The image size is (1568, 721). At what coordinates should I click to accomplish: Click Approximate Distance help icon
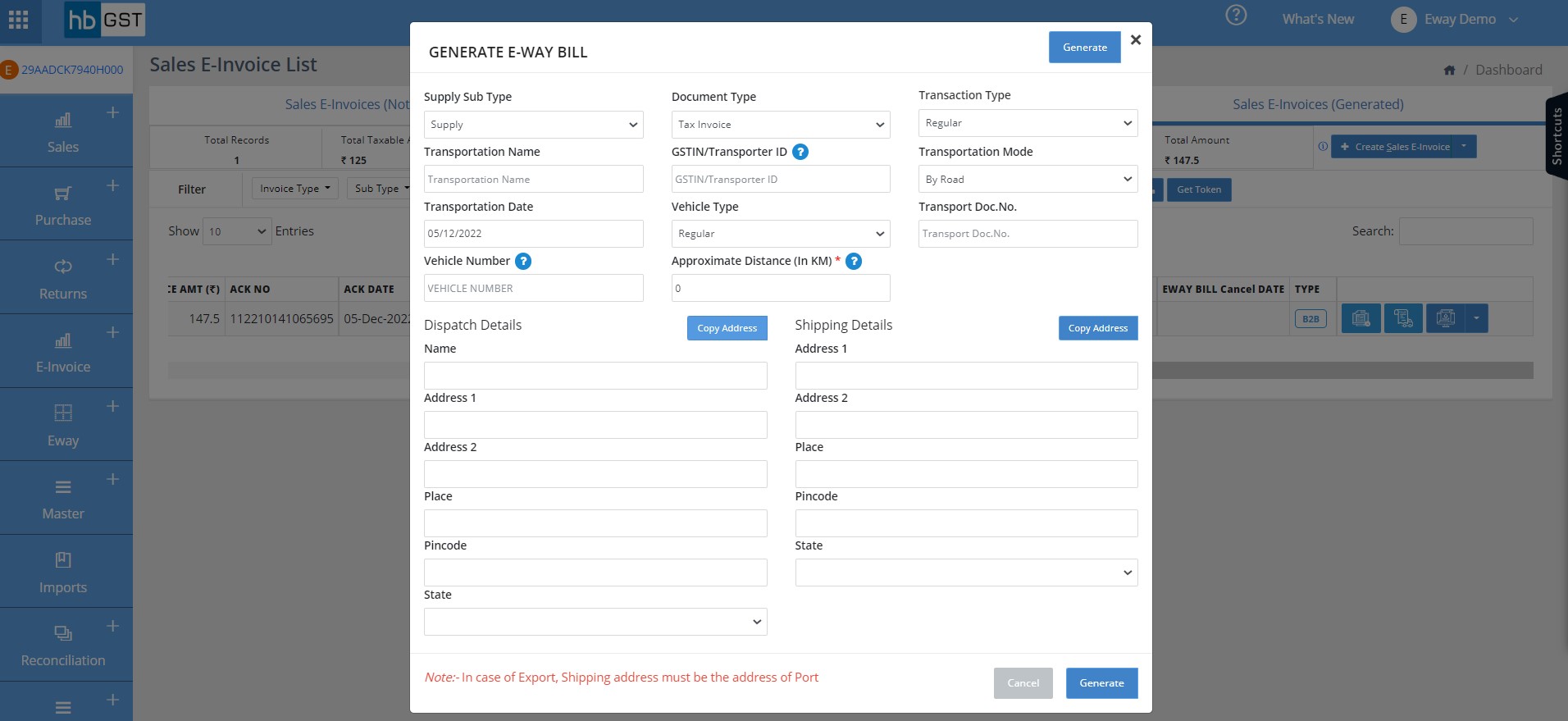pyautogui.click(x=854, y=262)
